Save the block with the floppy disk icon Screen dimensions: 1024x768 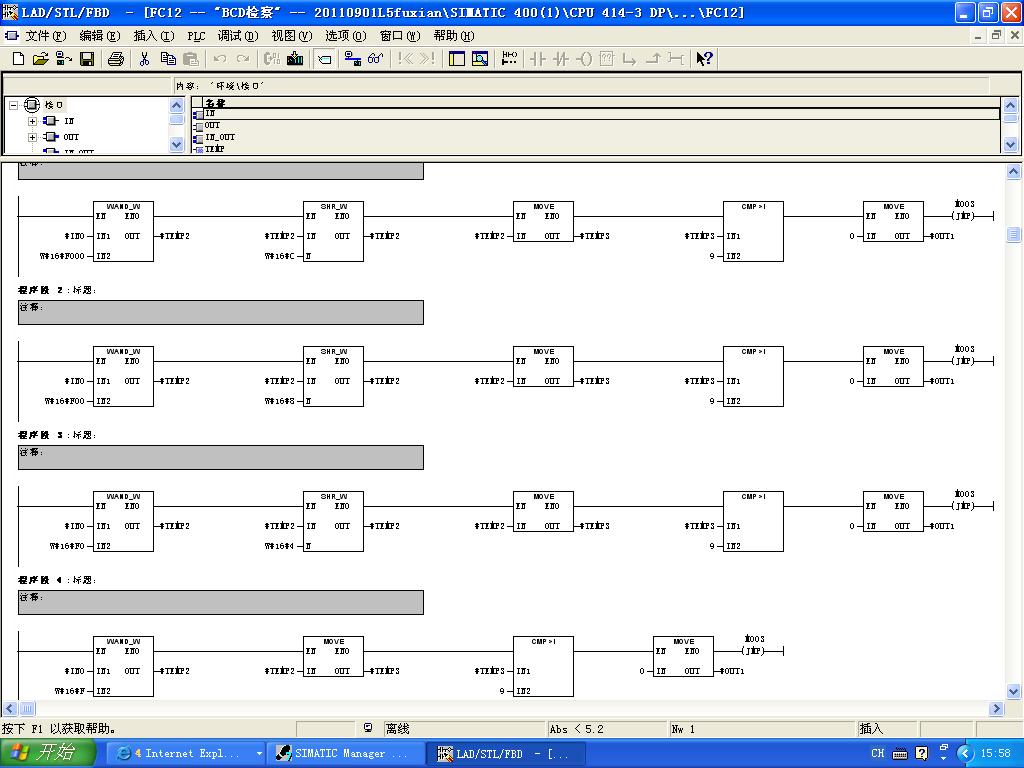pos(87,59)
